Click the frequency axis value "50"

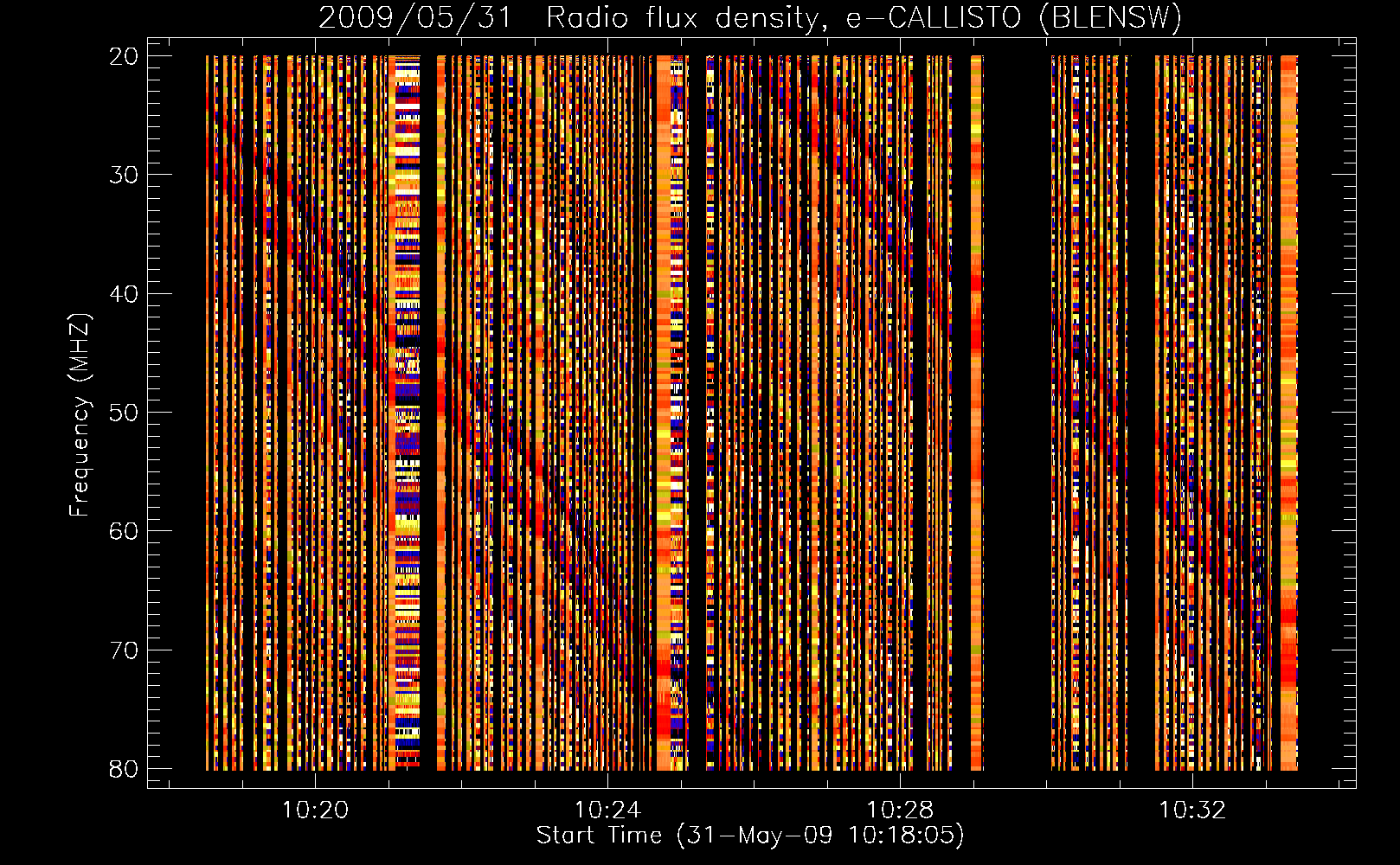pos(124,413)
